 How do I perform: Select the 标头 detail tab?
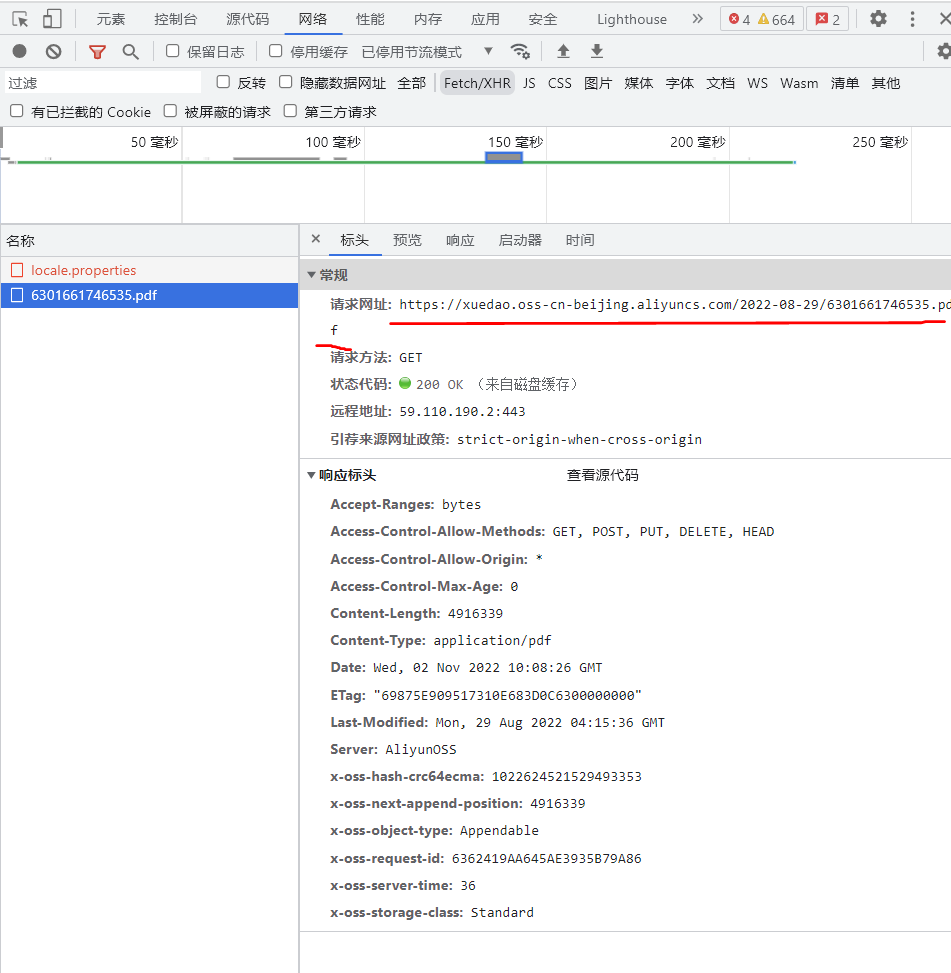(354, 240)
